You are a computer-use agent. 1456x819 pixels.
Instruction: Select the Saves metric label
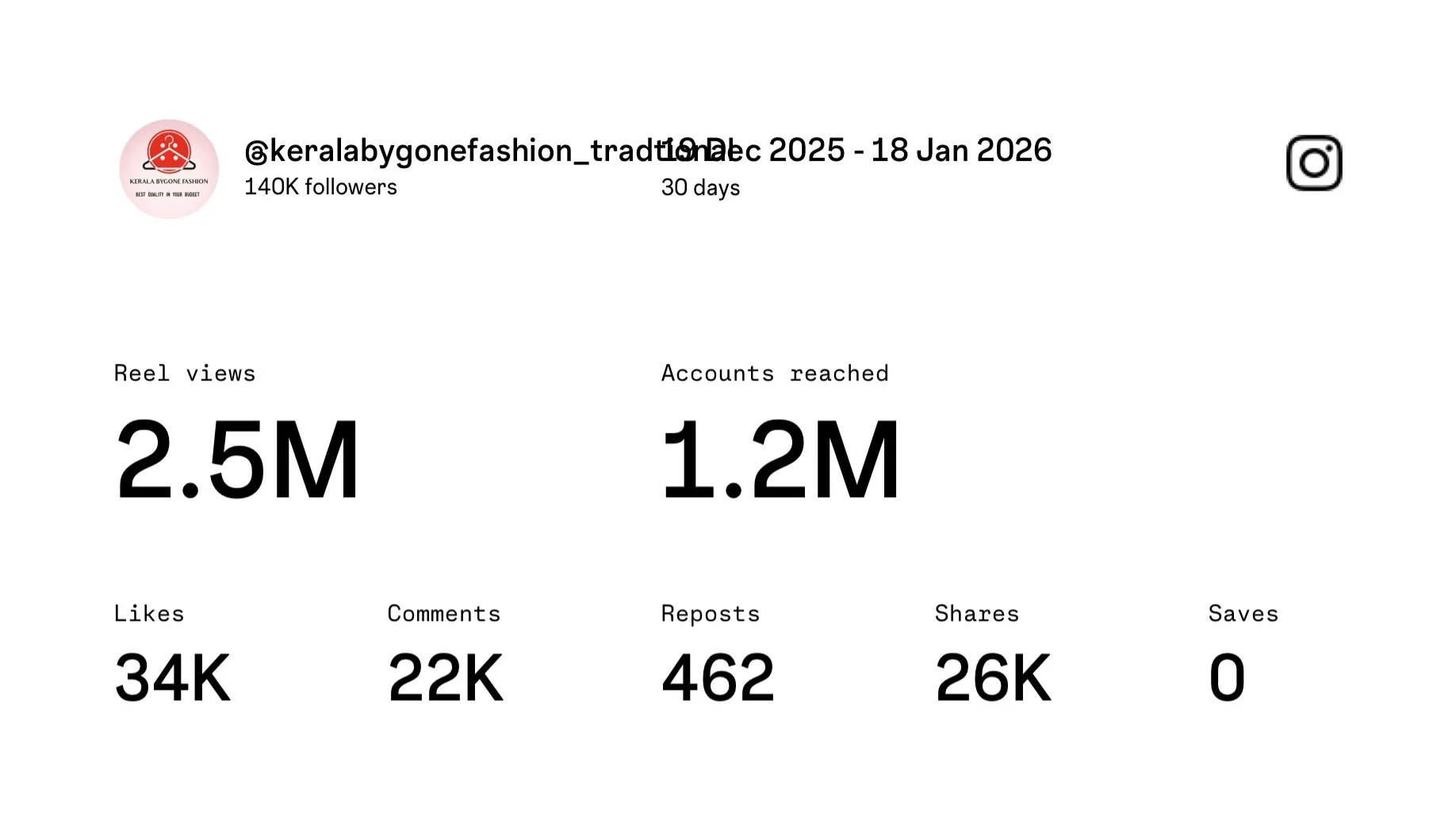tap(1243, 614)
